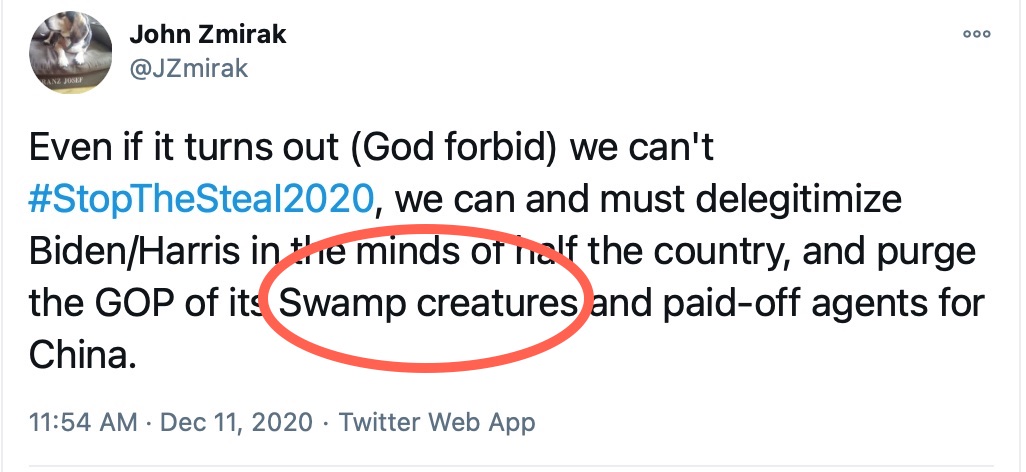The width and height of the screenshot is (1026, 472).
Task: Click the word "China." ending the tweet
Action: pos(81,355)
